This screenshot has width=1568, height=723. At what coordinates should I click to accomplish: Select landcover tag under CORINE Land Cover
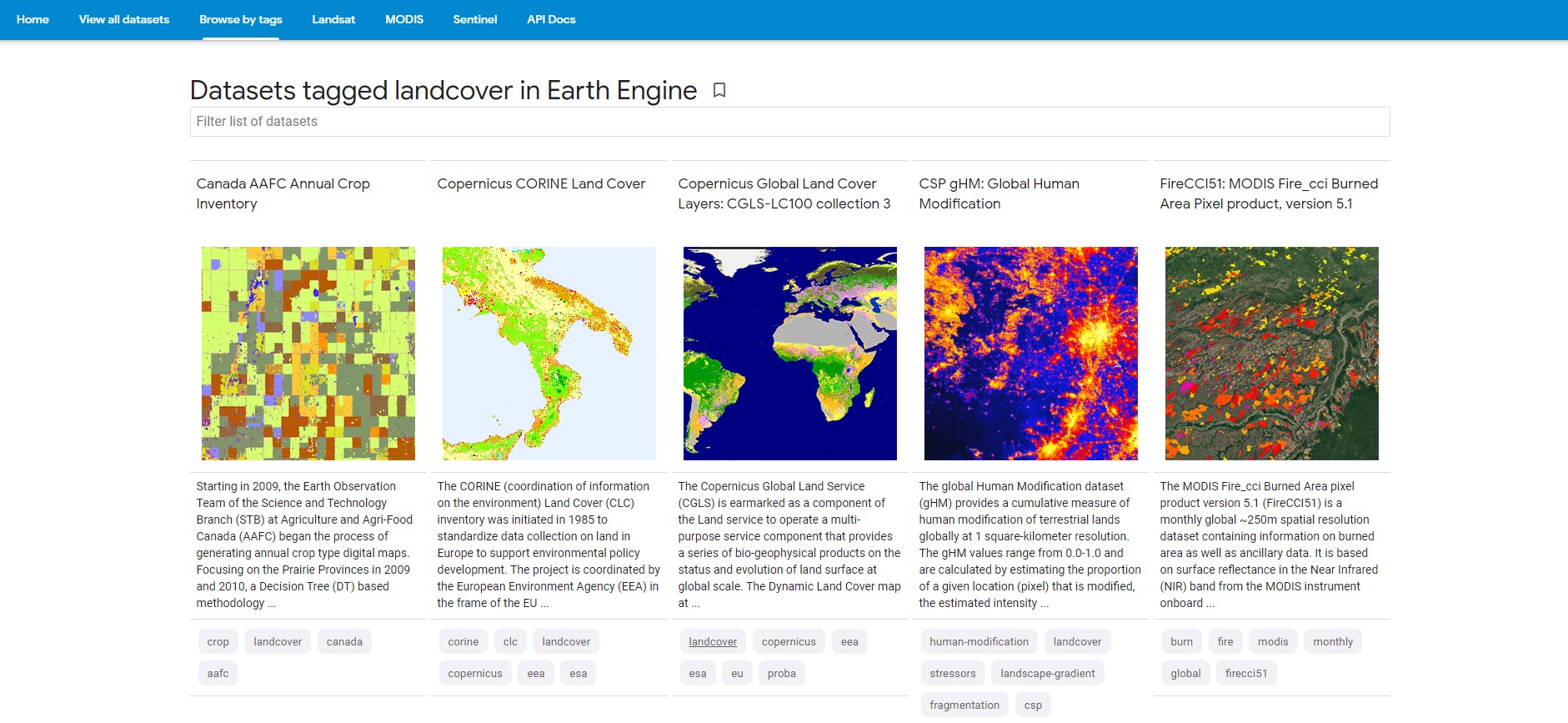tap(566, 641)
